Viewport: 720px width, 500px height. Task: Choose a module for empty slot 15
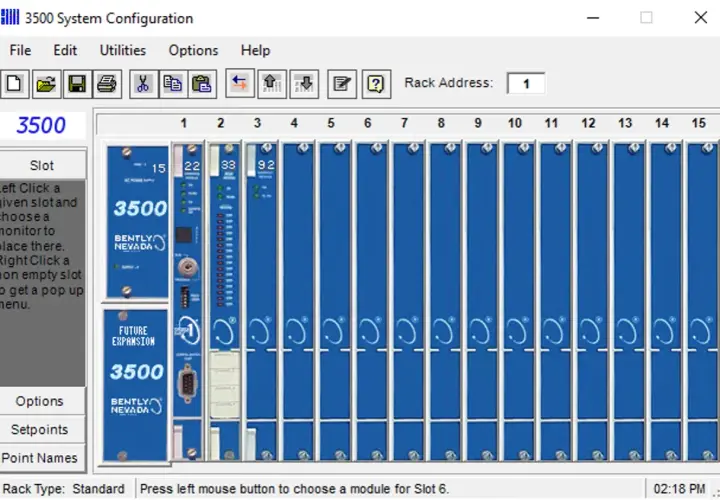click(x=703, y=301)
